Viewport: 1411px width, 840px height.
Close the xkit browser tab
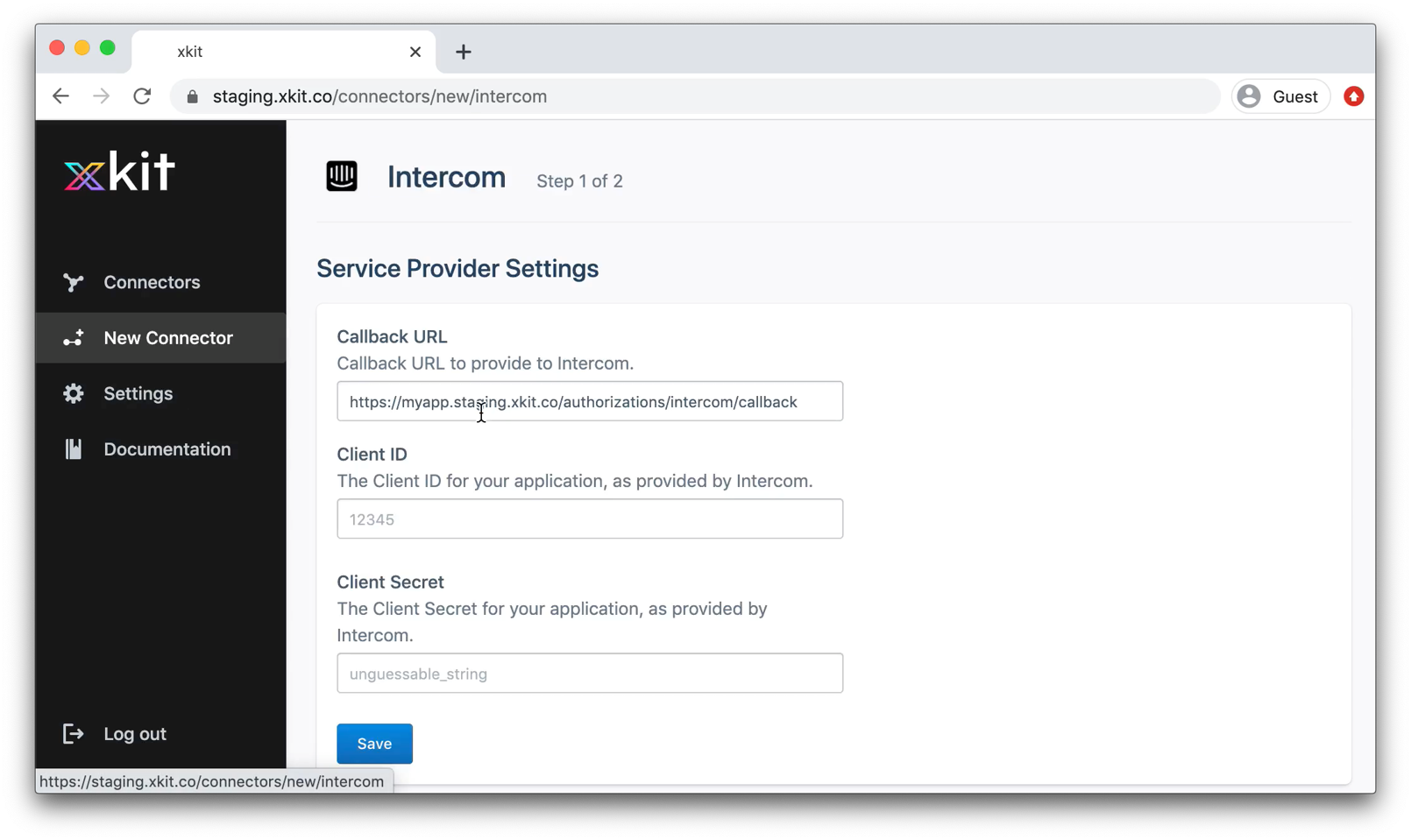(x=415, y=52)
